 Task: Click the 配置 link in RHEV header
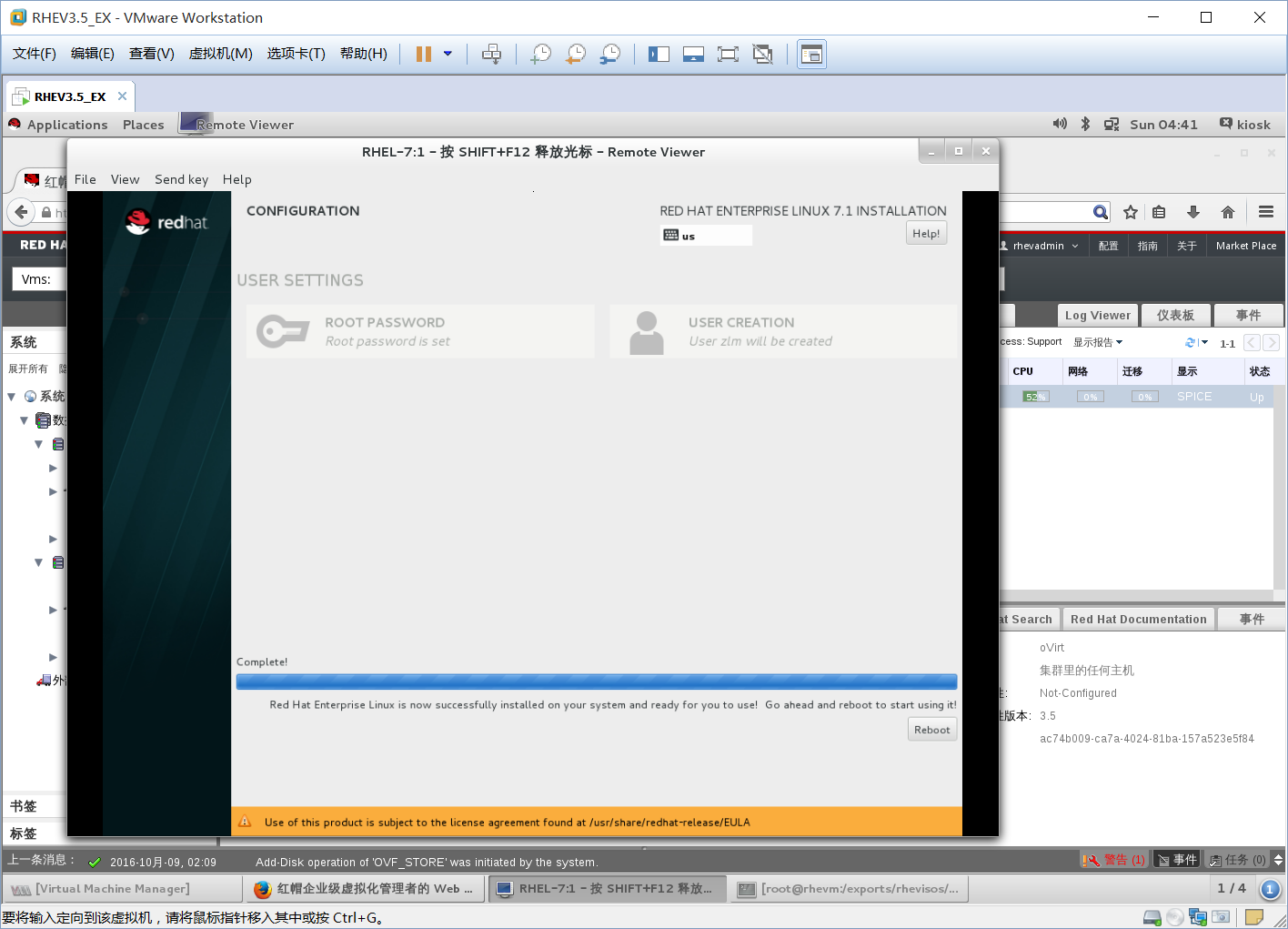pos(1108,246)
